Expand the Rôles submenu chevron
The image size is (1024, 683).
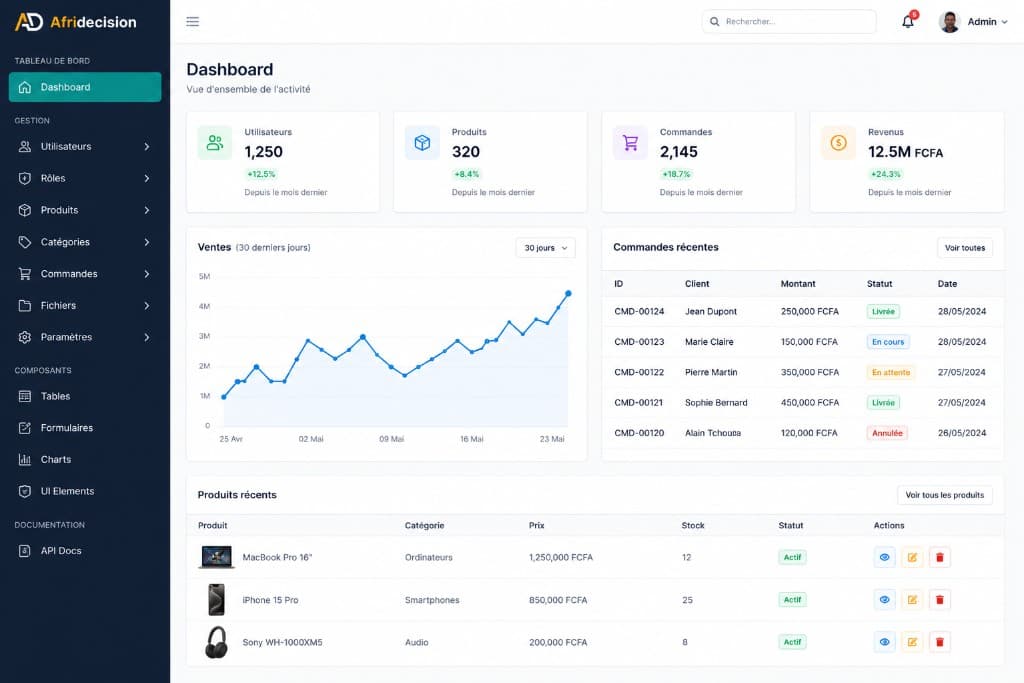[x=147, y=178]
